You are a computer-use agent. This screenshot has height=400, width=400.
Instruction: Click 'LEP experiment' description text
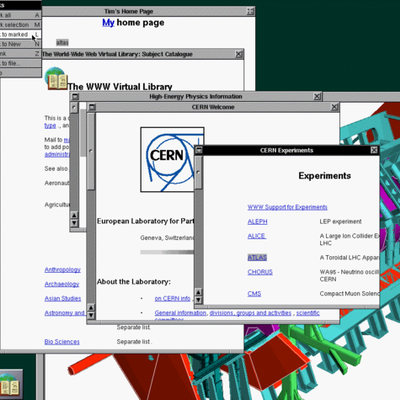pos(341,222)
